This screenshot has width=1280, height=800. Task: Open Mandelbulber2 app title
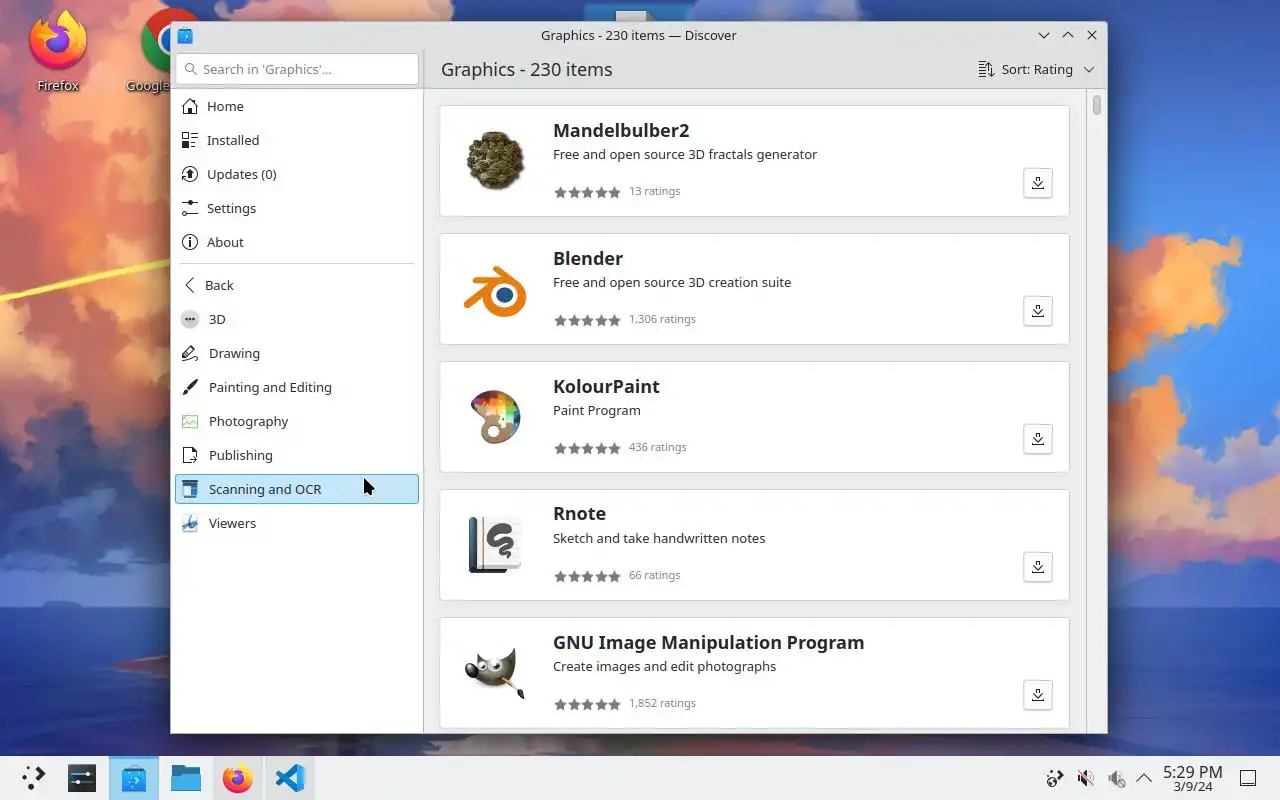point(621,130)
